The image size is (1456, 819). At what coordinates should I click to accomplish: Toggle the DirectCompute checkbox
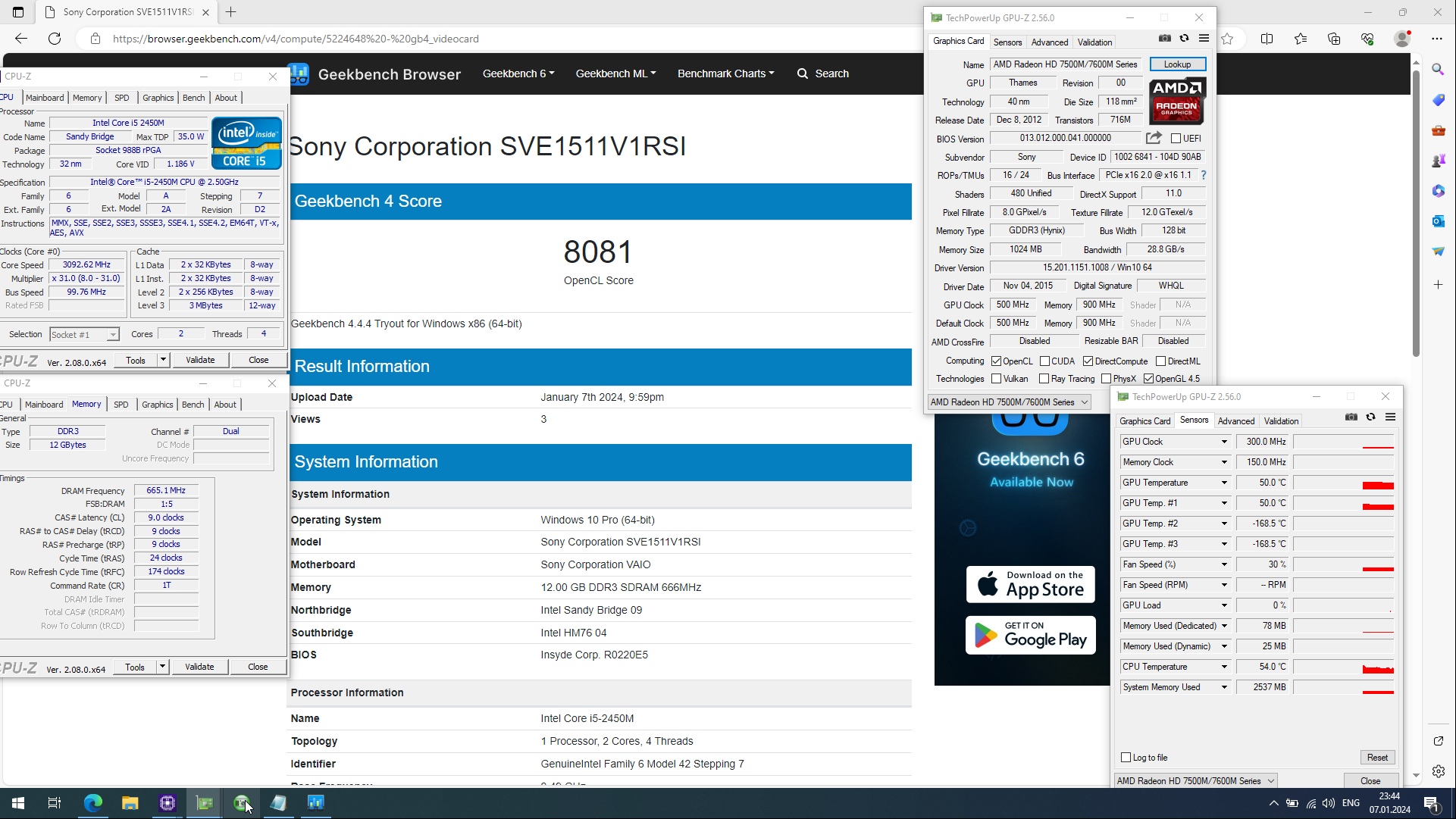pos(1088,361)
